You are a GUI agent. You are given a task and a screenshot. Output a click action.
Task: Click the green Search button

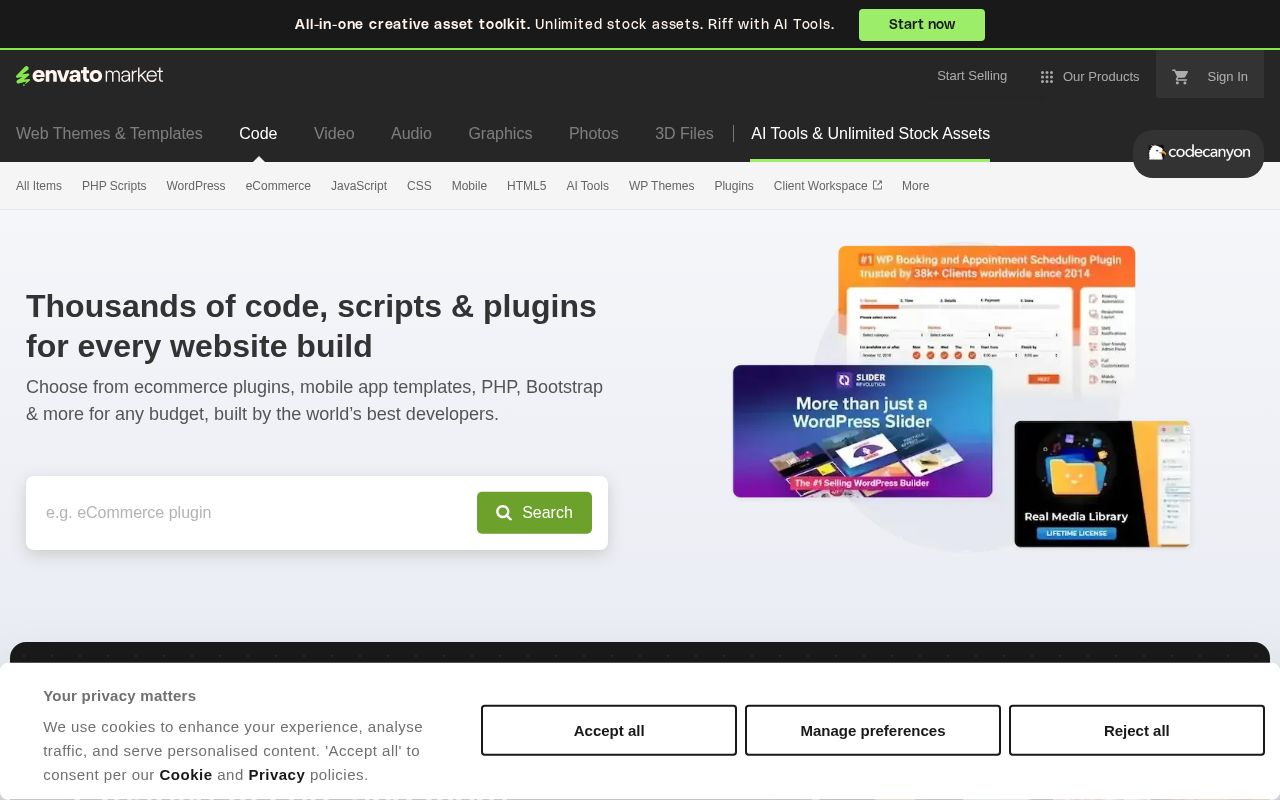pos(534,513)
